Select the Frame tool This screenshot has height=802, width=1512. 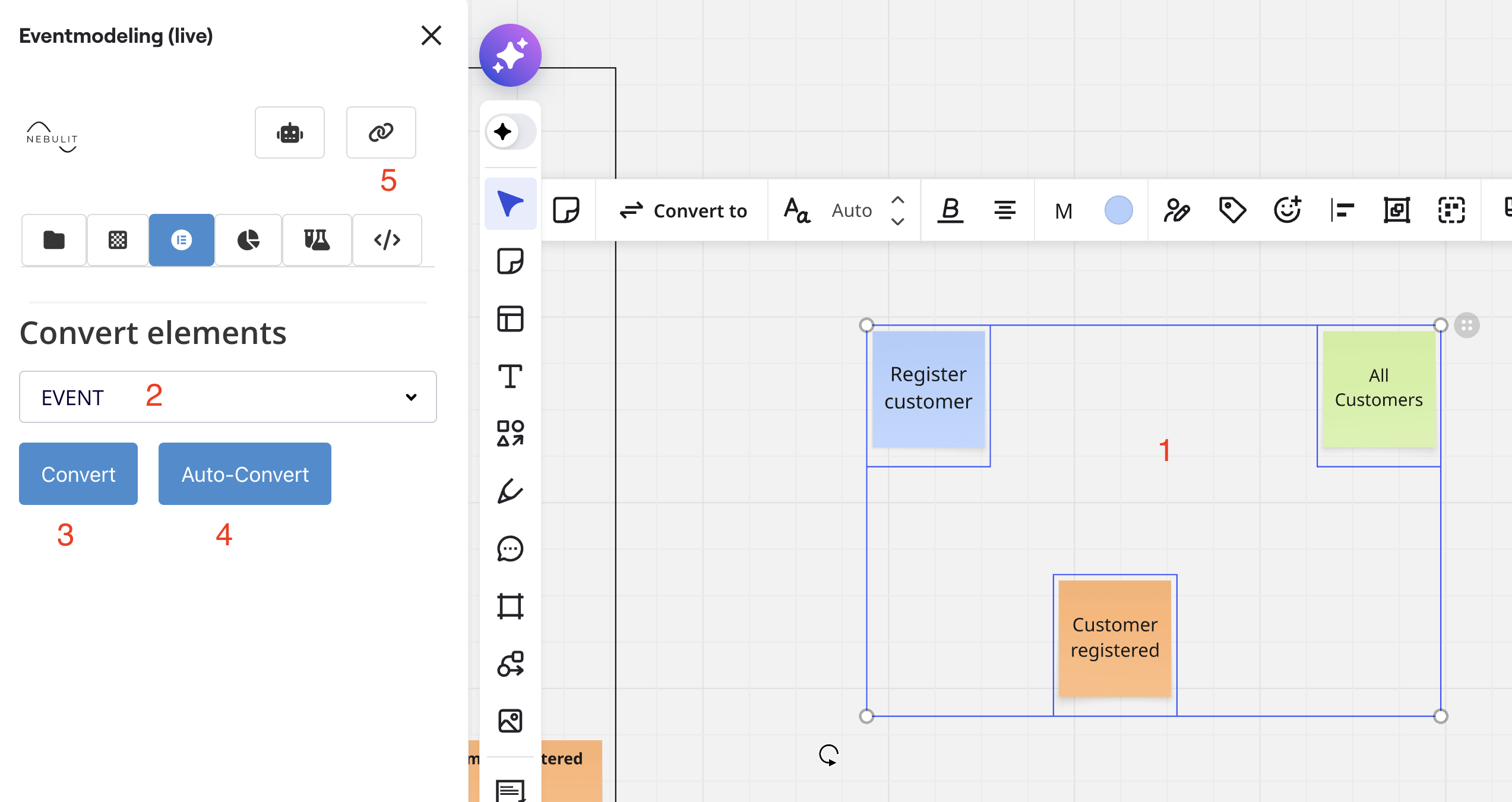point(510,607)
